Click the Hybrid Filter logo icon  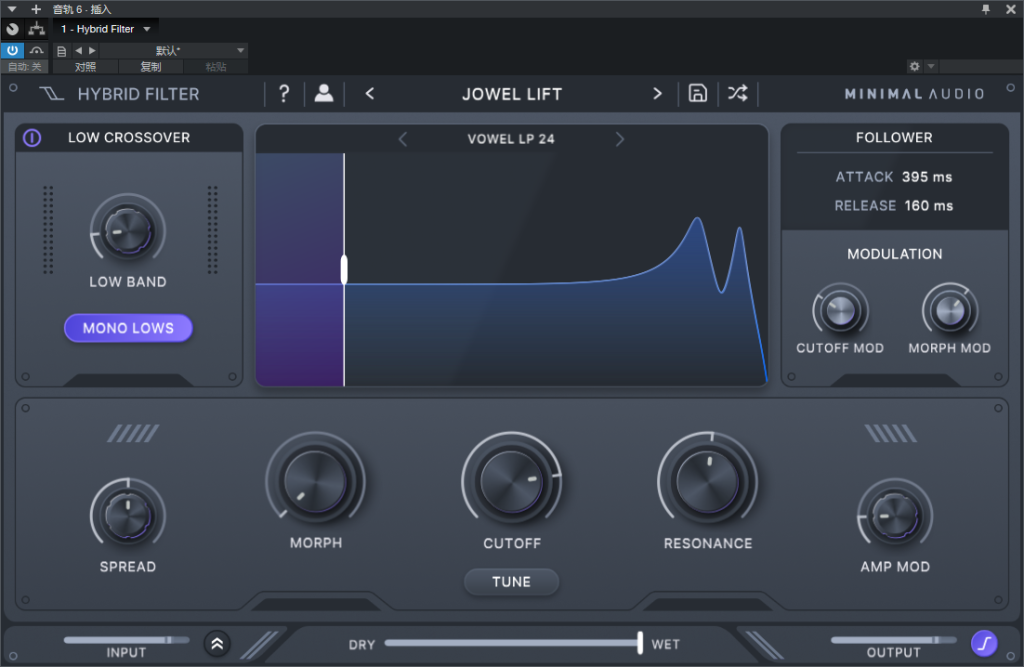[52, 94]
